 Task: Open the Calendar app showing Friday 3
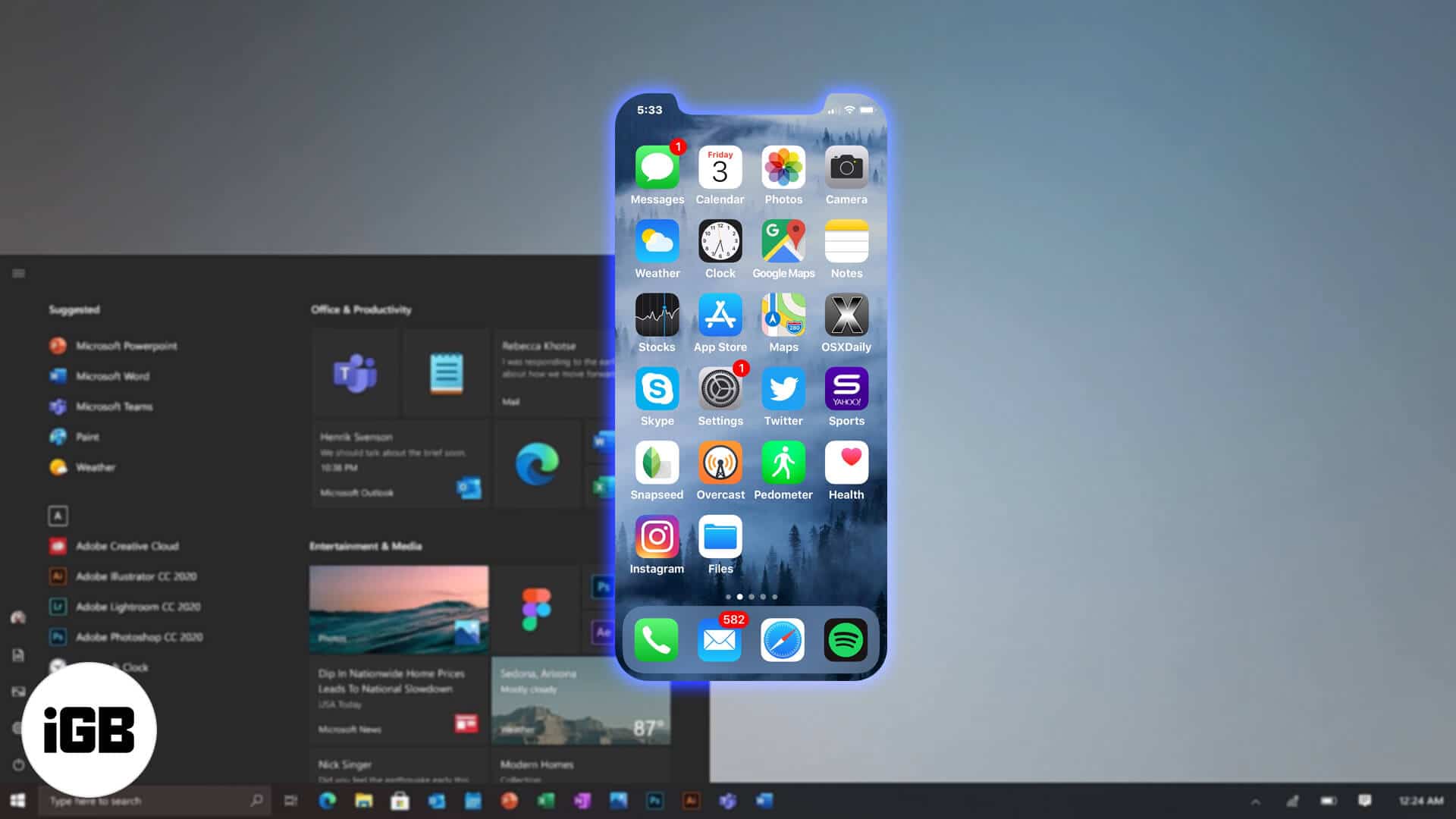720,168
